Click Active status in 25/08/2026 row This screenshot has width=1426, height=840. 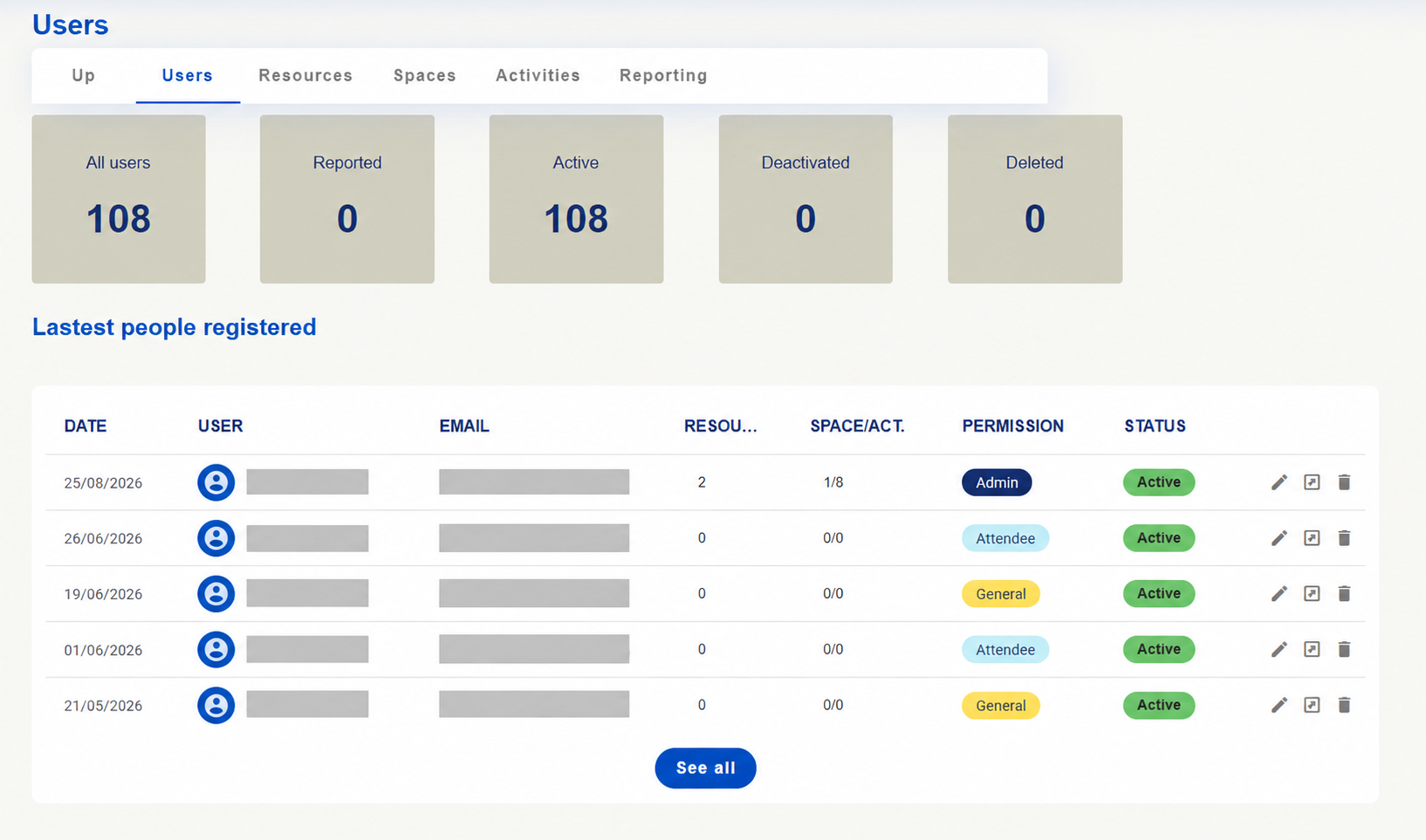[1159, 482]
